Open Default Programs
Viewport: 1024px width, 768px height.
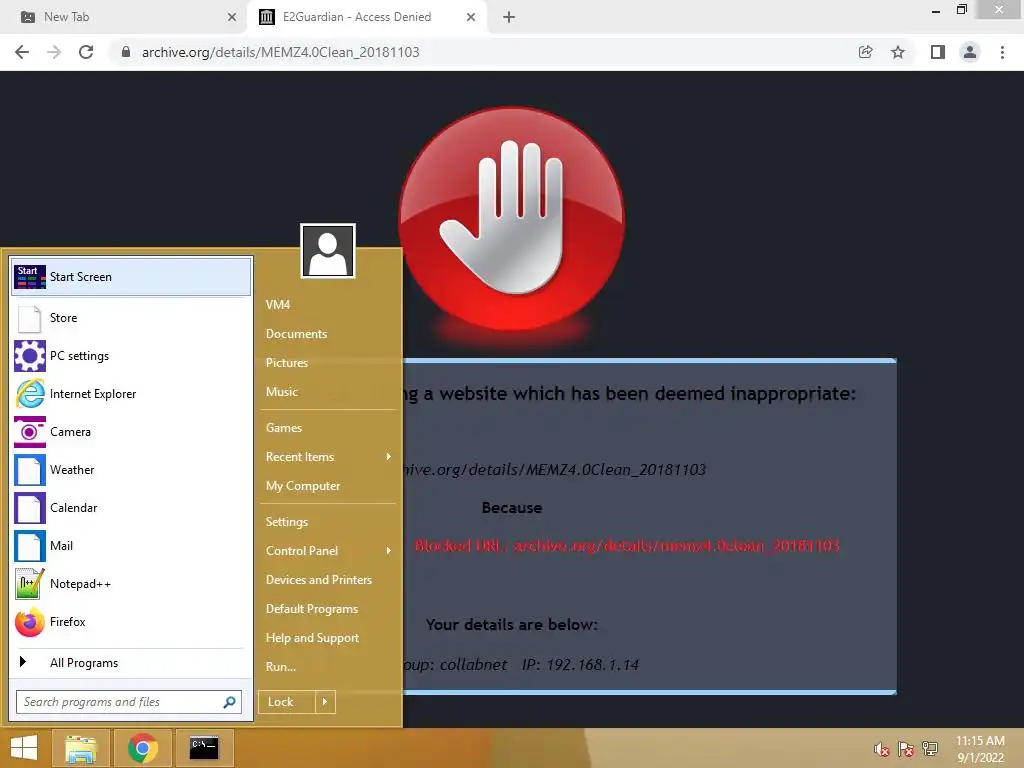(312, 609)
